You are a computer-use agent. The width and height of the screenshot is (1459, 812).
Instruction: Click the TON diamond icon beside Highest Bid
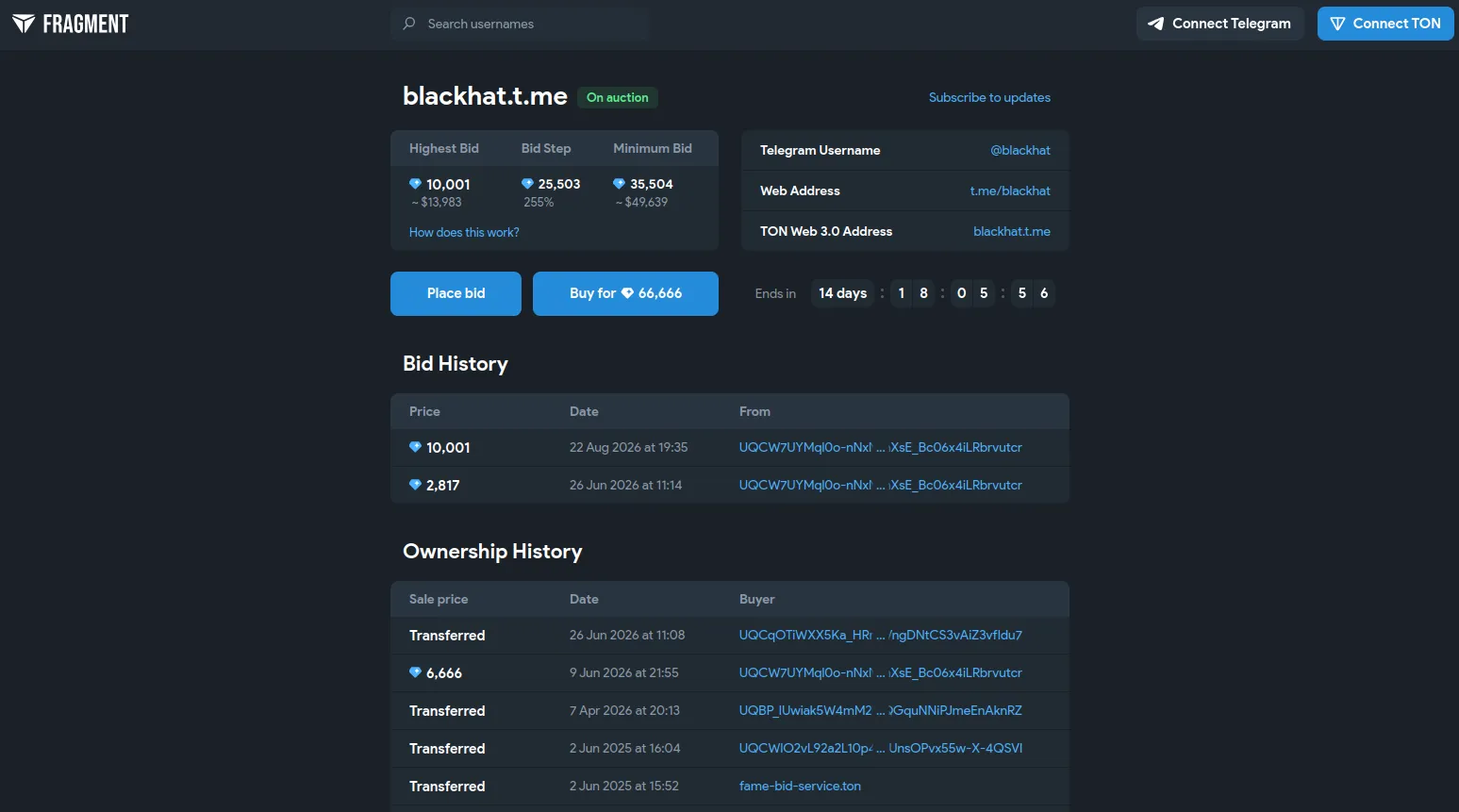tap(415, 184)
